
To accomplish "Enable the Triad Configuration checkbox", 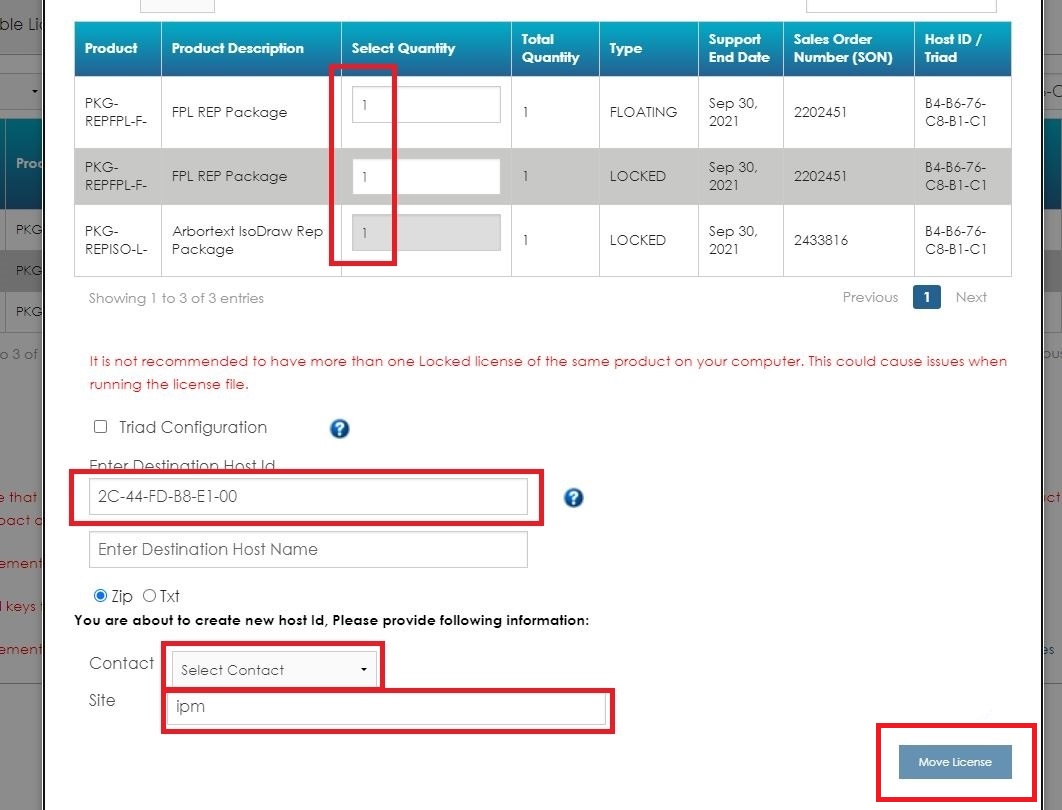I will coord(100,427).
